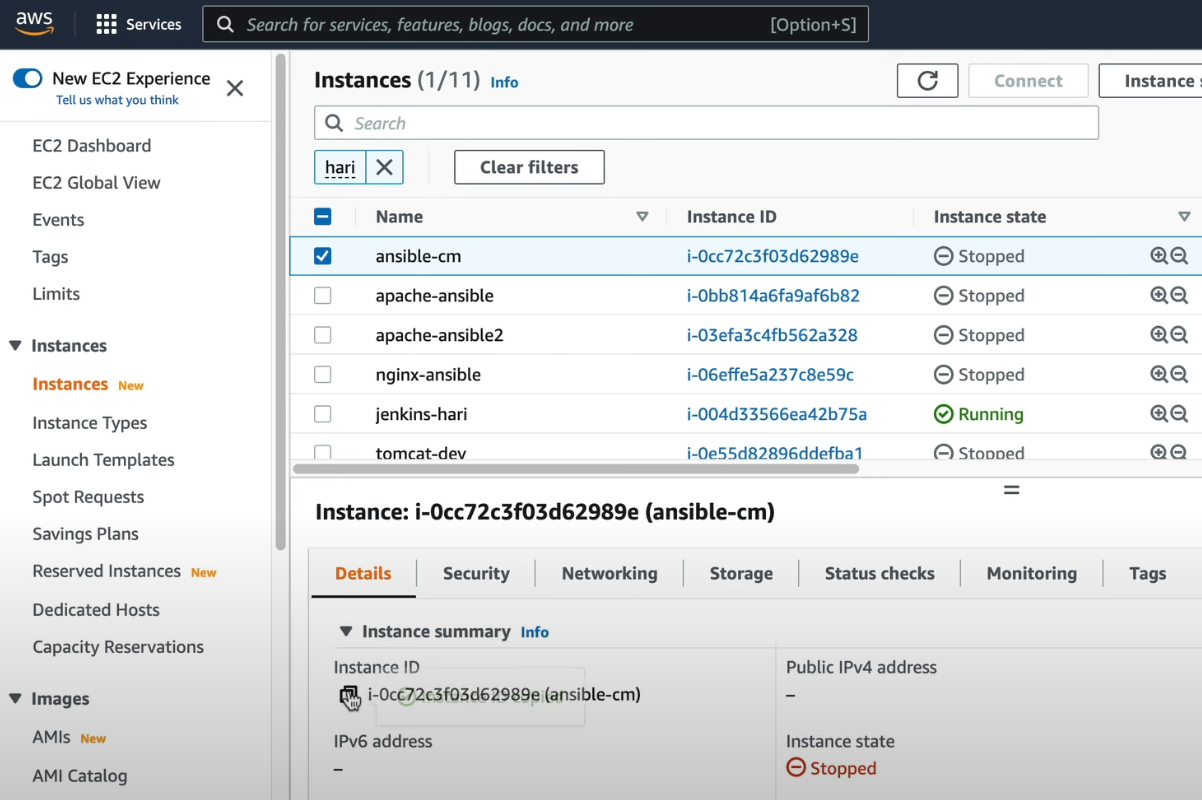Switch to the Details tab
Viewport: 1202px width, 800px height.
click(x=363, y=573)
